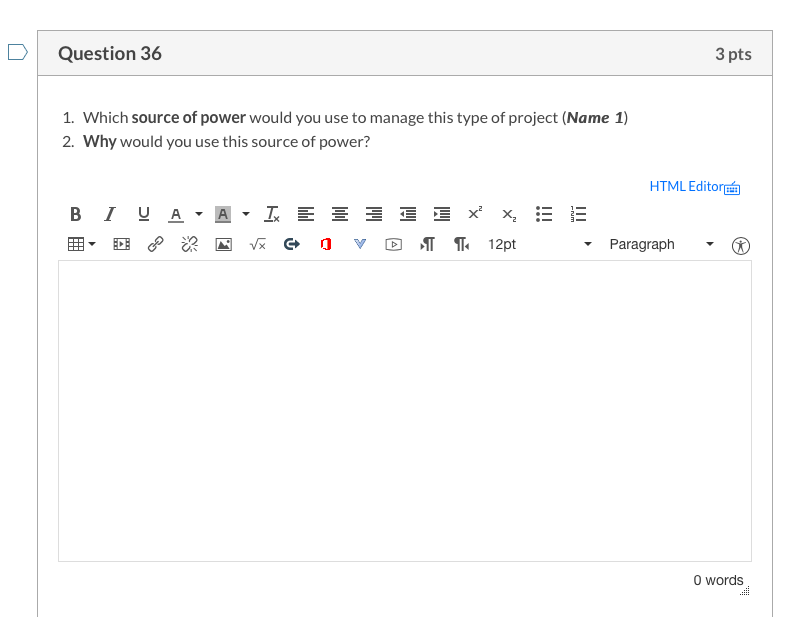Insert a link with chain icon
This screenshot has width=792, height=617.
(155, 244)
